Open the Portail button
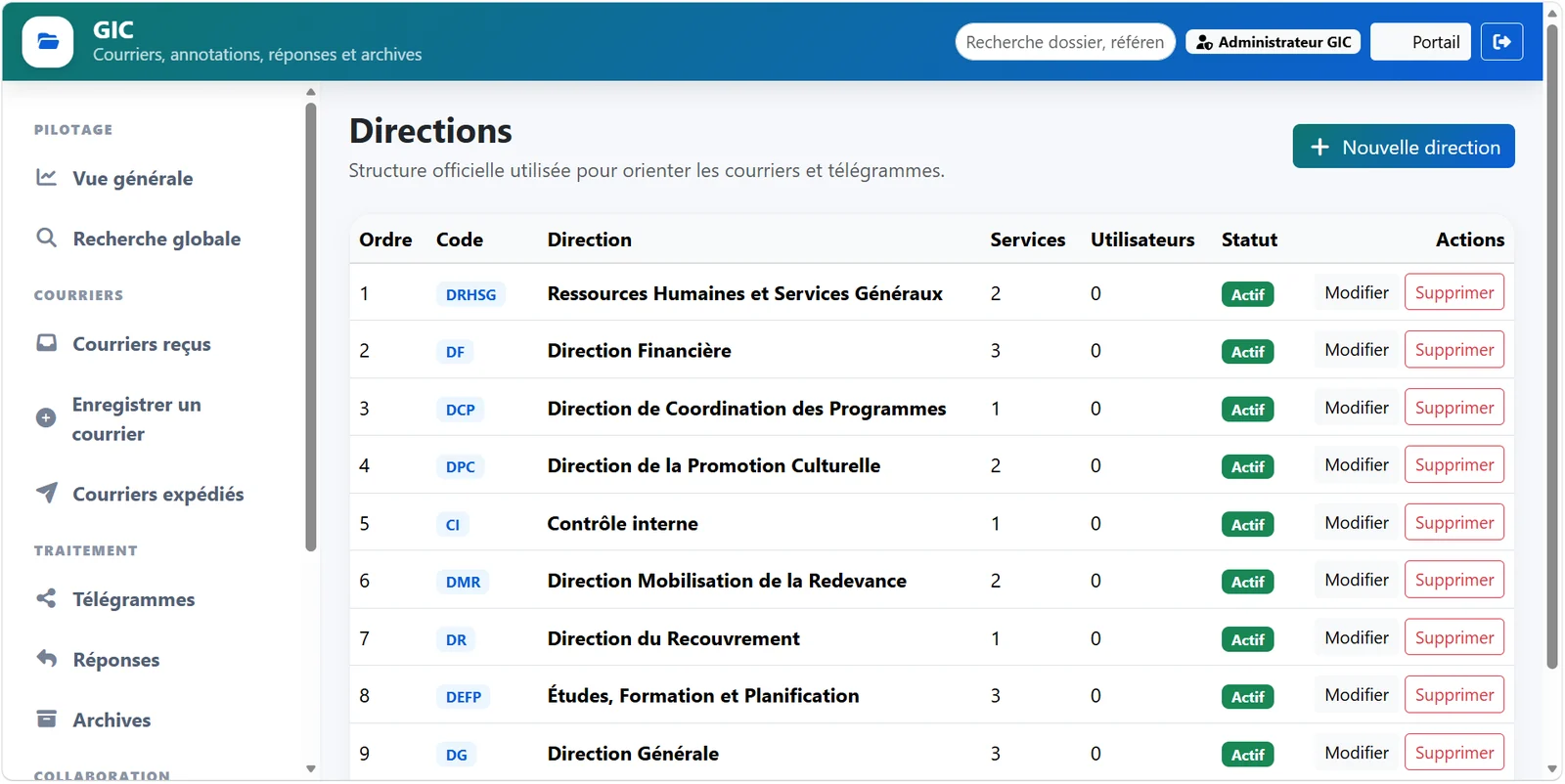The image size is (1565, 784). coord(1420,42)
